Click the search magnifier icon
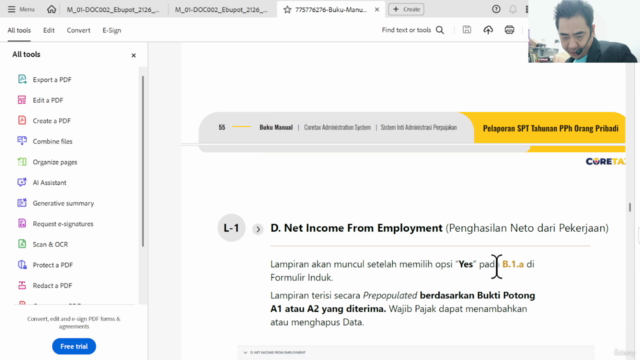This screenshot has height=360, width=640. coord(440,30)
